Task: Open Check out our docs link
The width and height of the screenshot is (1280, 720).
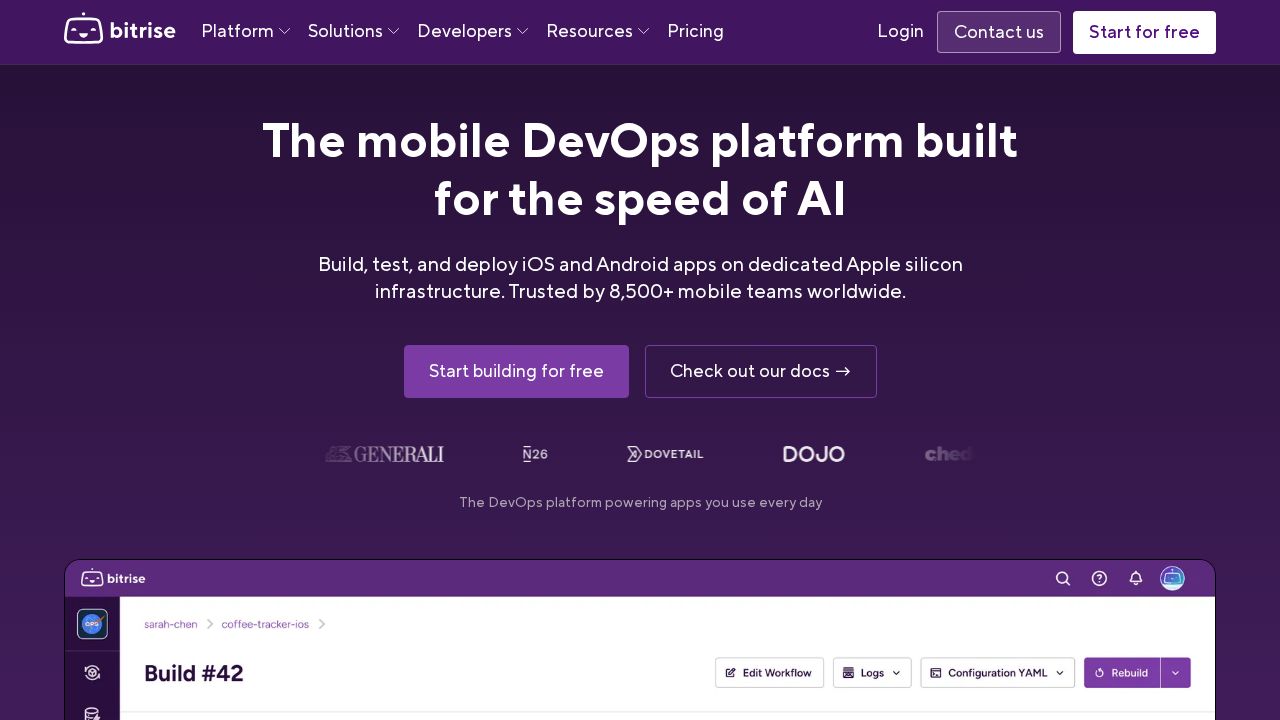Action: tap(761, 371)
